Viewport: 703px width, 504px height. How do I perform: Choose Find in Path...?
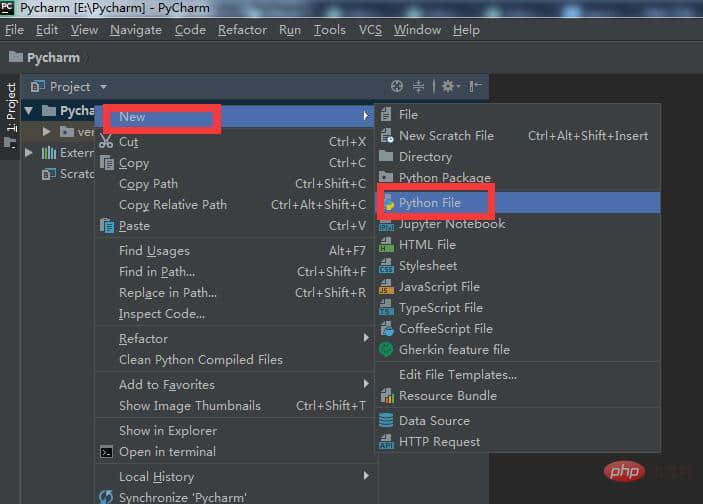click(236, 272)
